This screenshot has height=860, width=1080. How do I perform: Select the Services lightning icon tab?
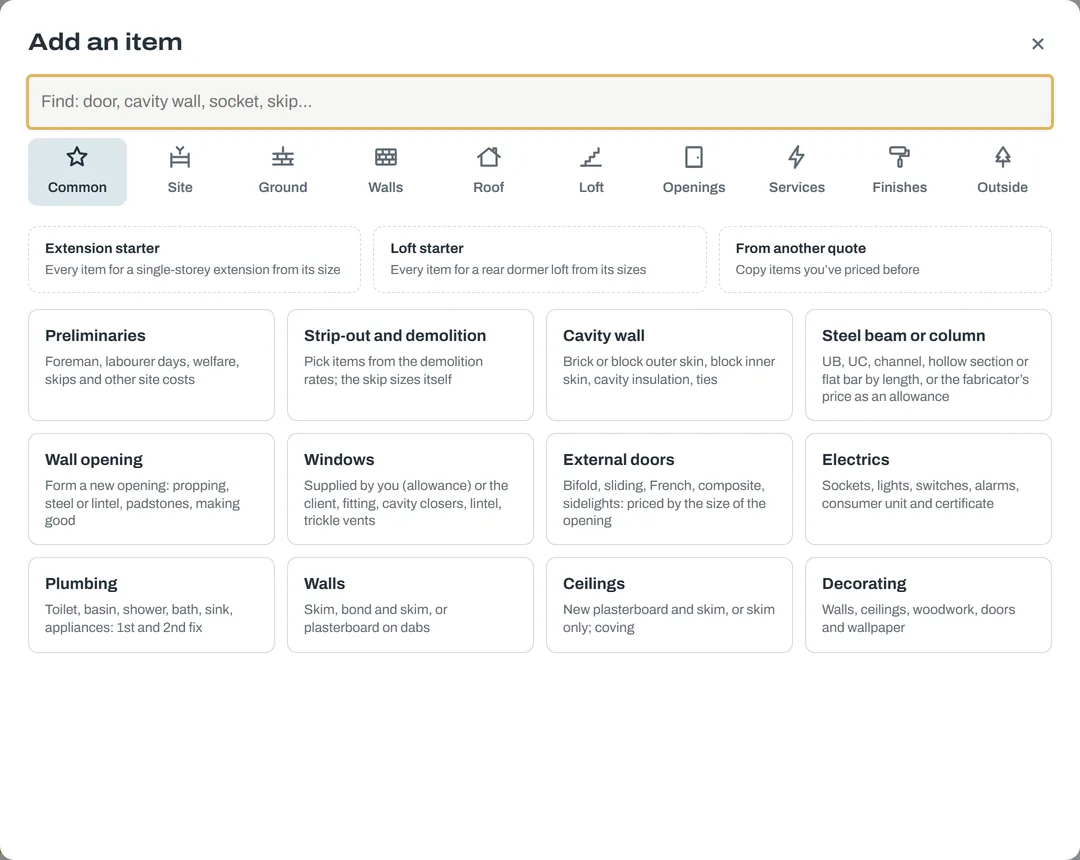(x=796, y=171)
